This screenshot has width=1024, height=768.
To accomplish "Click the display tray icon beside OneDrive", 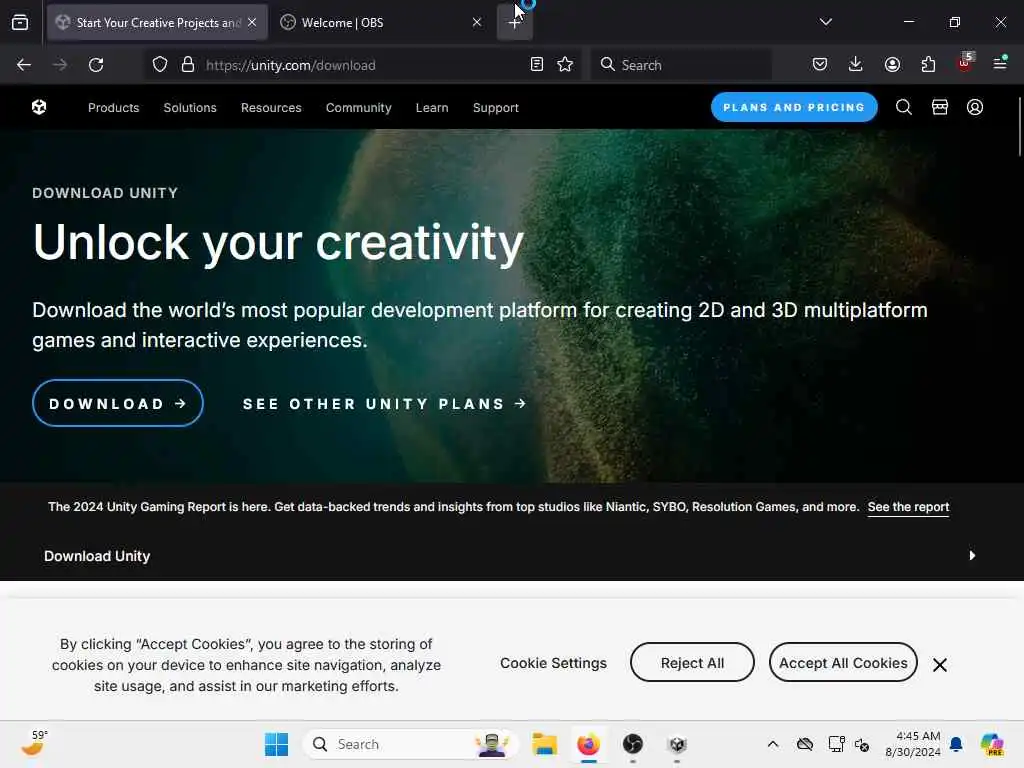I will pyautogui.click(x=836, y=744).
